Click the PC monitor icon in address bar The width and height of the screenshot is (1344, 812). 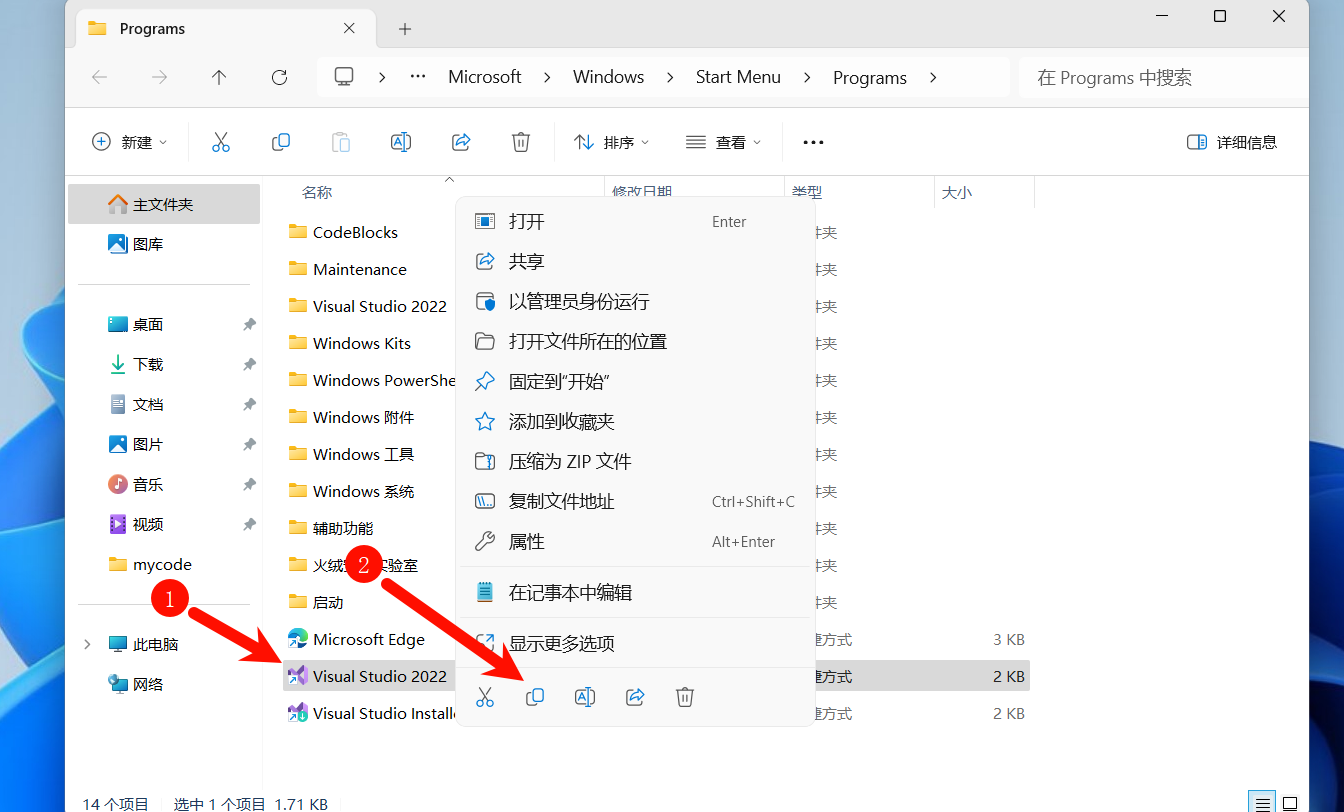click(344, 77)
